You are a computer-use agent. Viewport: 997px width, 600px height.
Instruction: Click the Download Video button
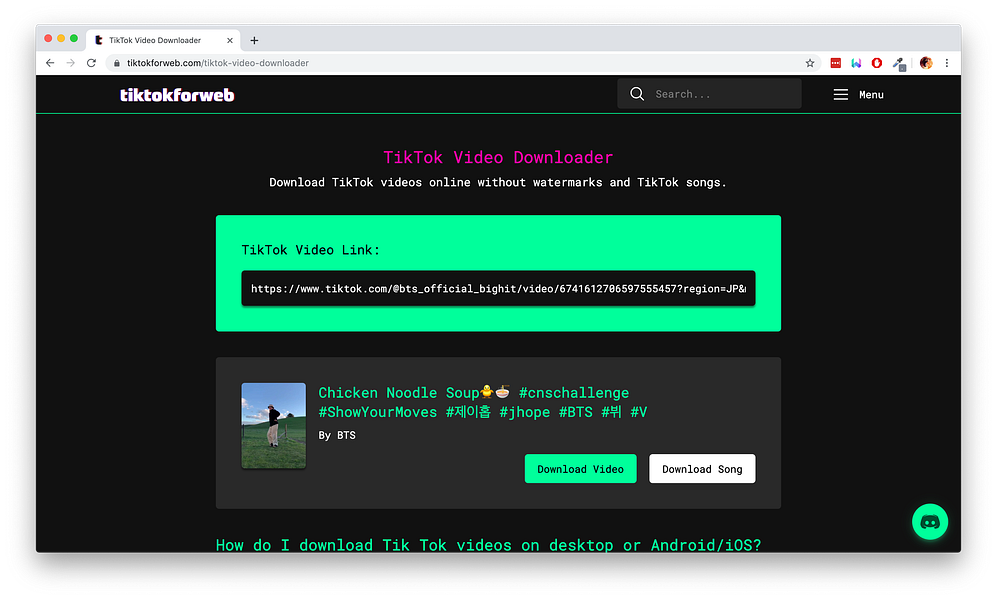580,468
